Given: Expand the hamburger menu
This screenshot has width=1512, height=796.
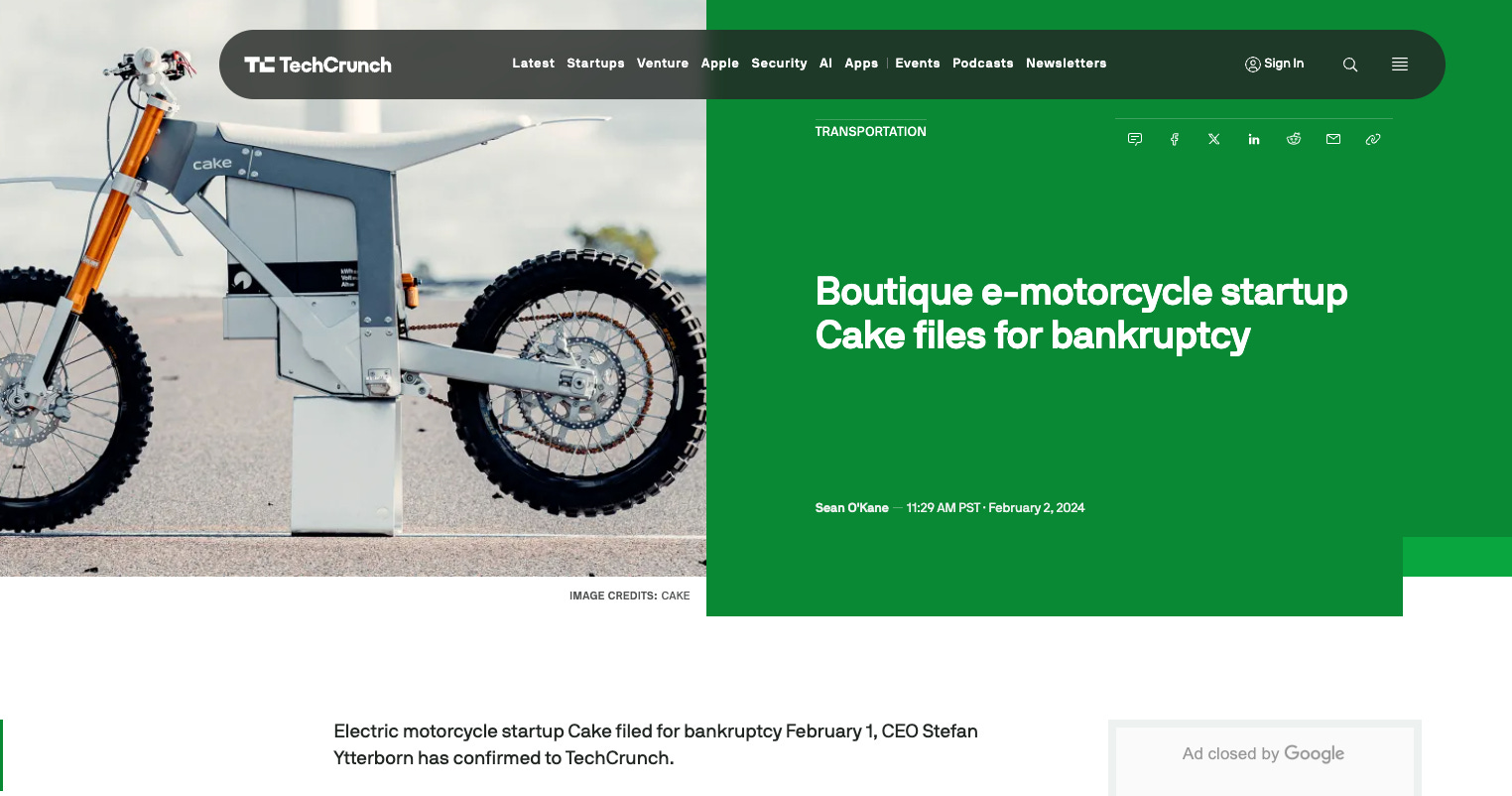Looking at the screenshot, I should 1400,65.
